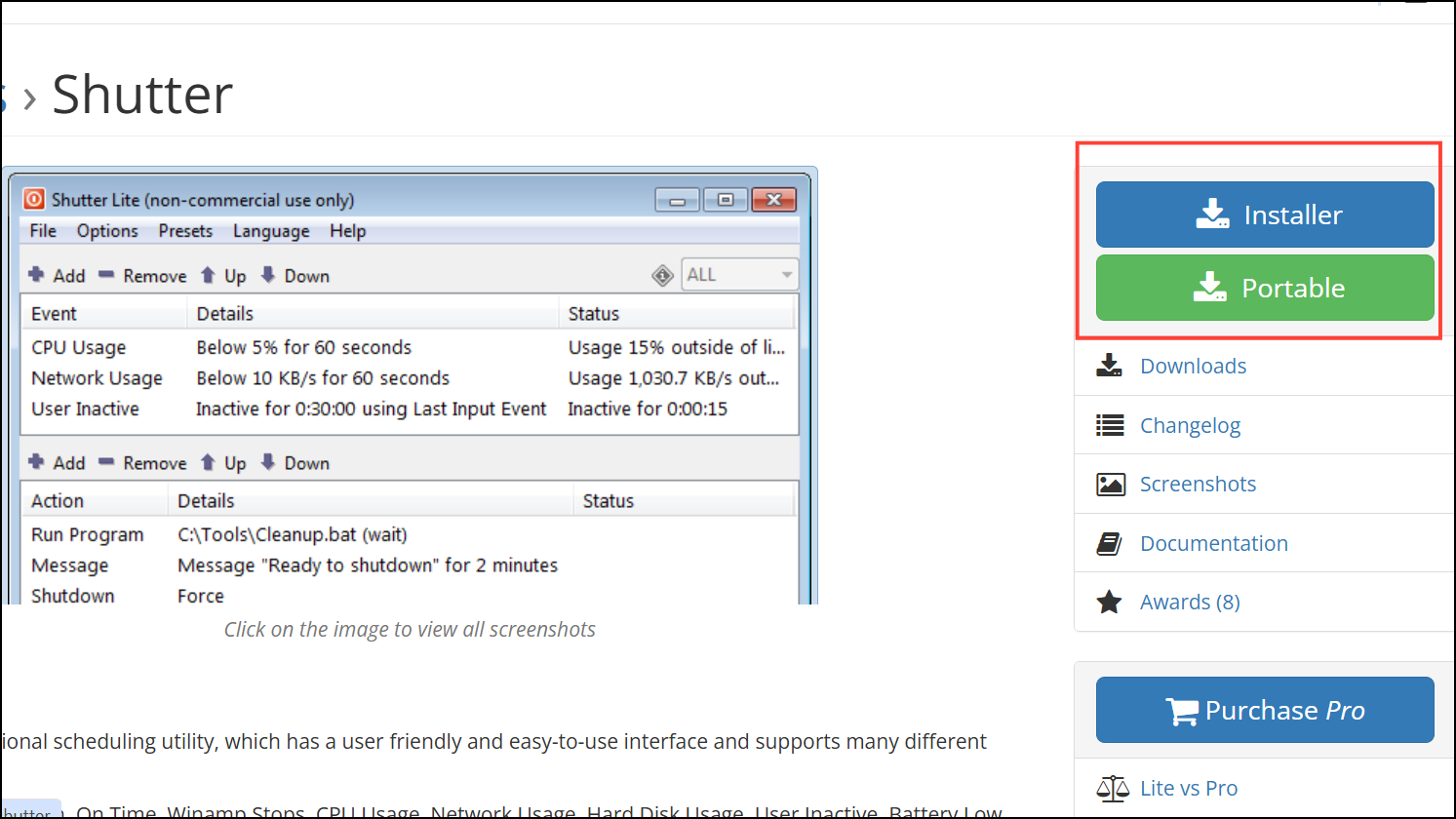Click Add in the events toolbar

[58, 276]
